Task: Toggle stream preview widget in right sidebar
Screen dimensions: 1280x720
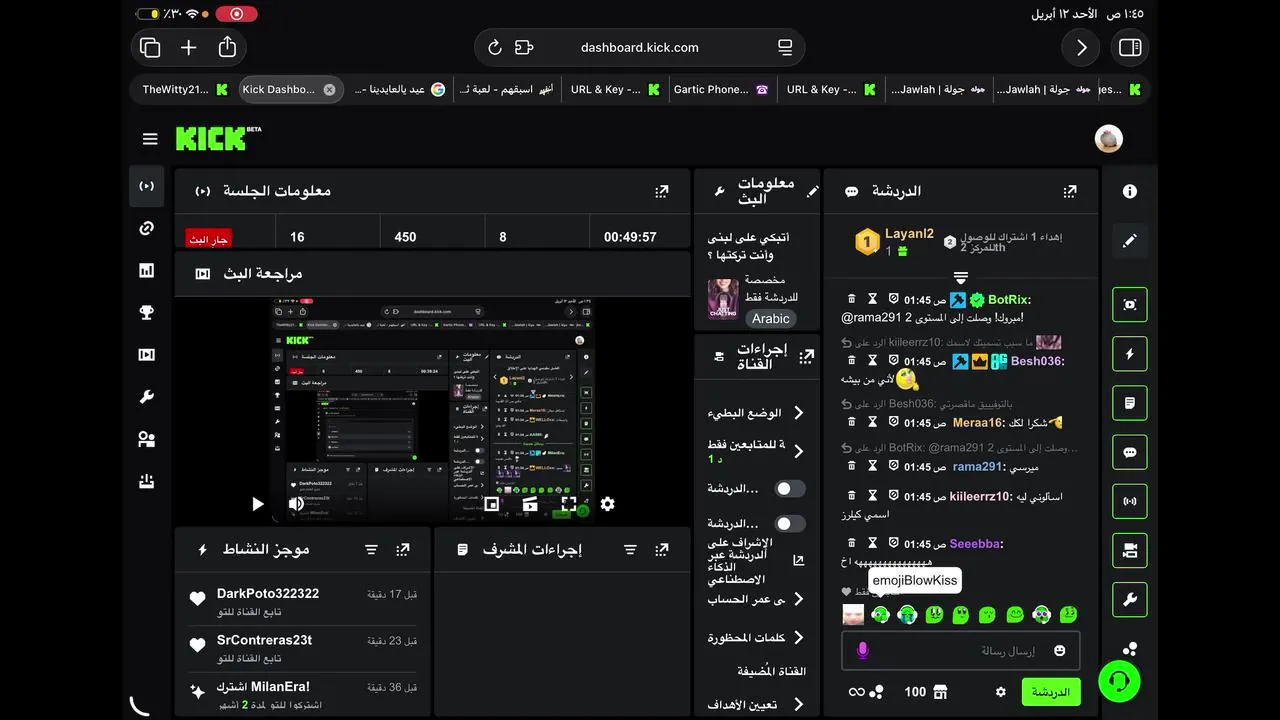Action: 1130,305
